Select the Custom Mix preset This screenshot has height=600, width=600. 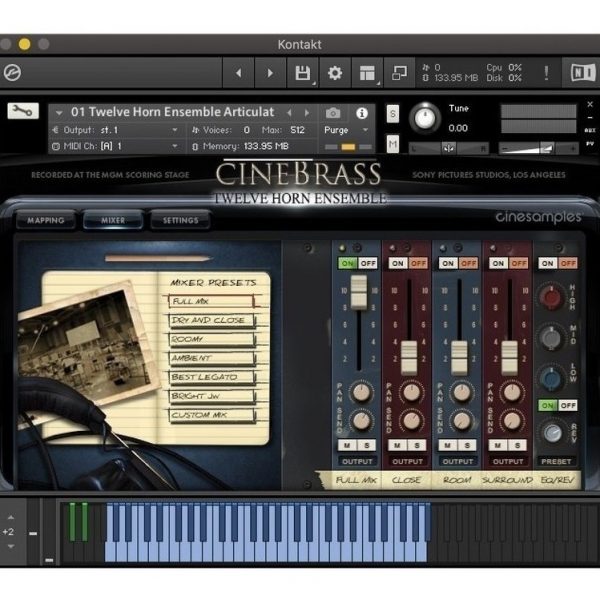[212, 415]
